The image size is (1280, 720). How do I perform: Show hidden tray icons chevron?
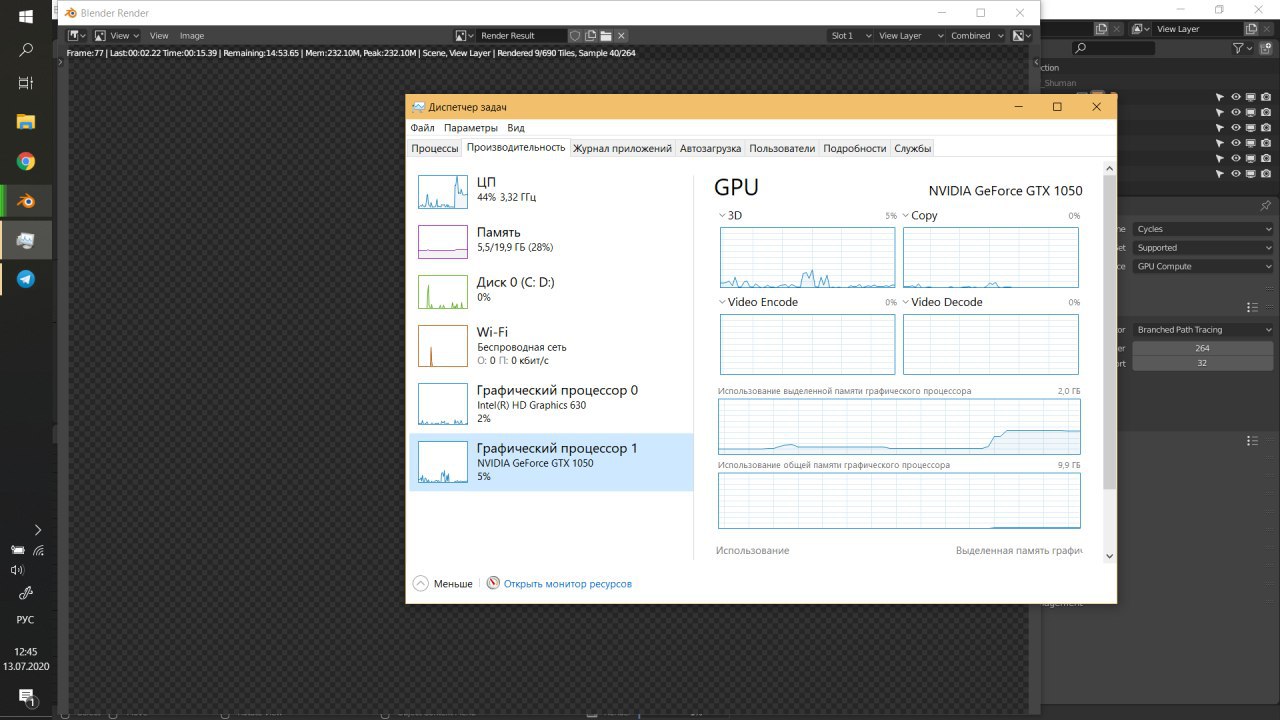pos(38,530)
